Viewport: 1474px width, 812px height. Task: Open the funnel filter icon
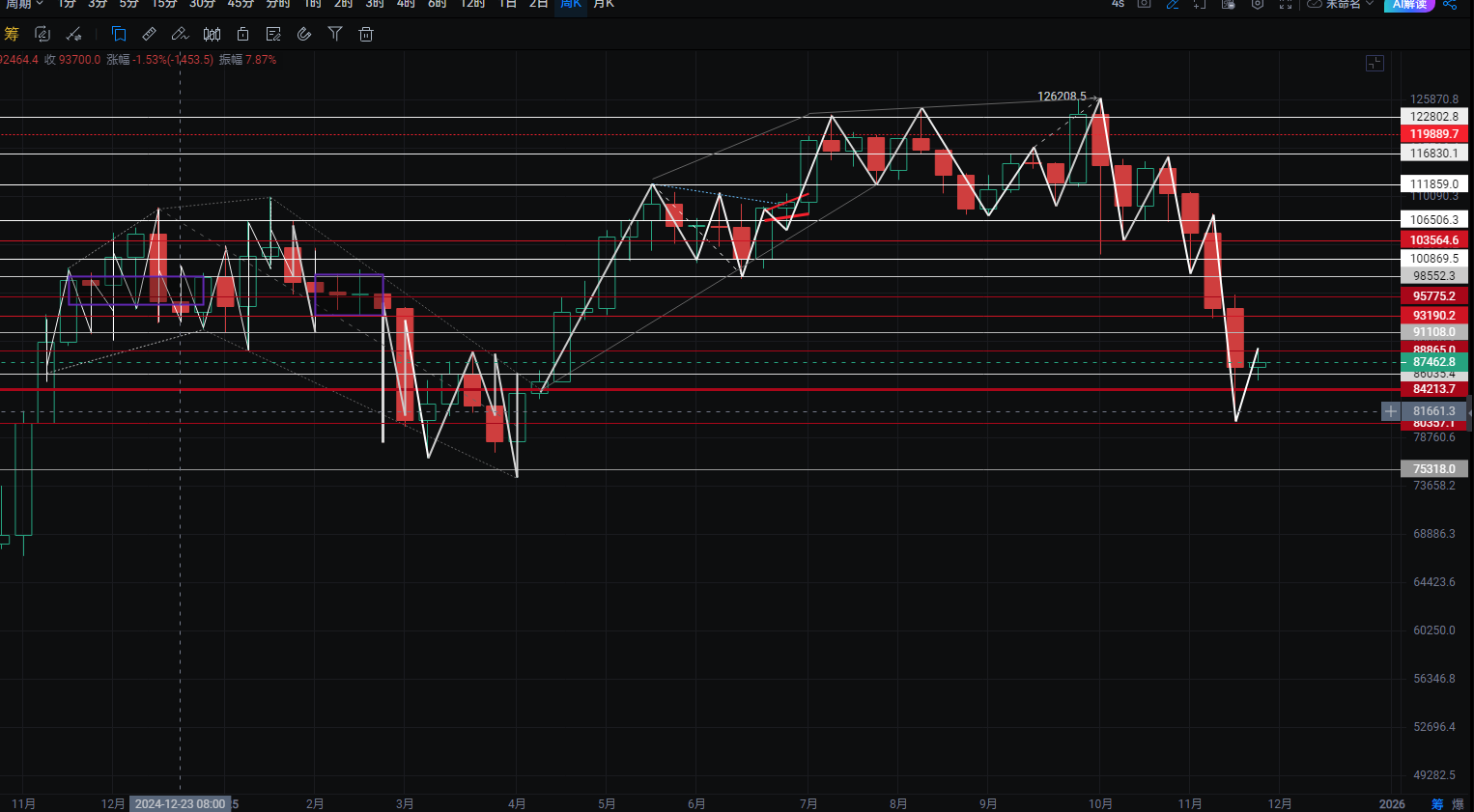335,35
